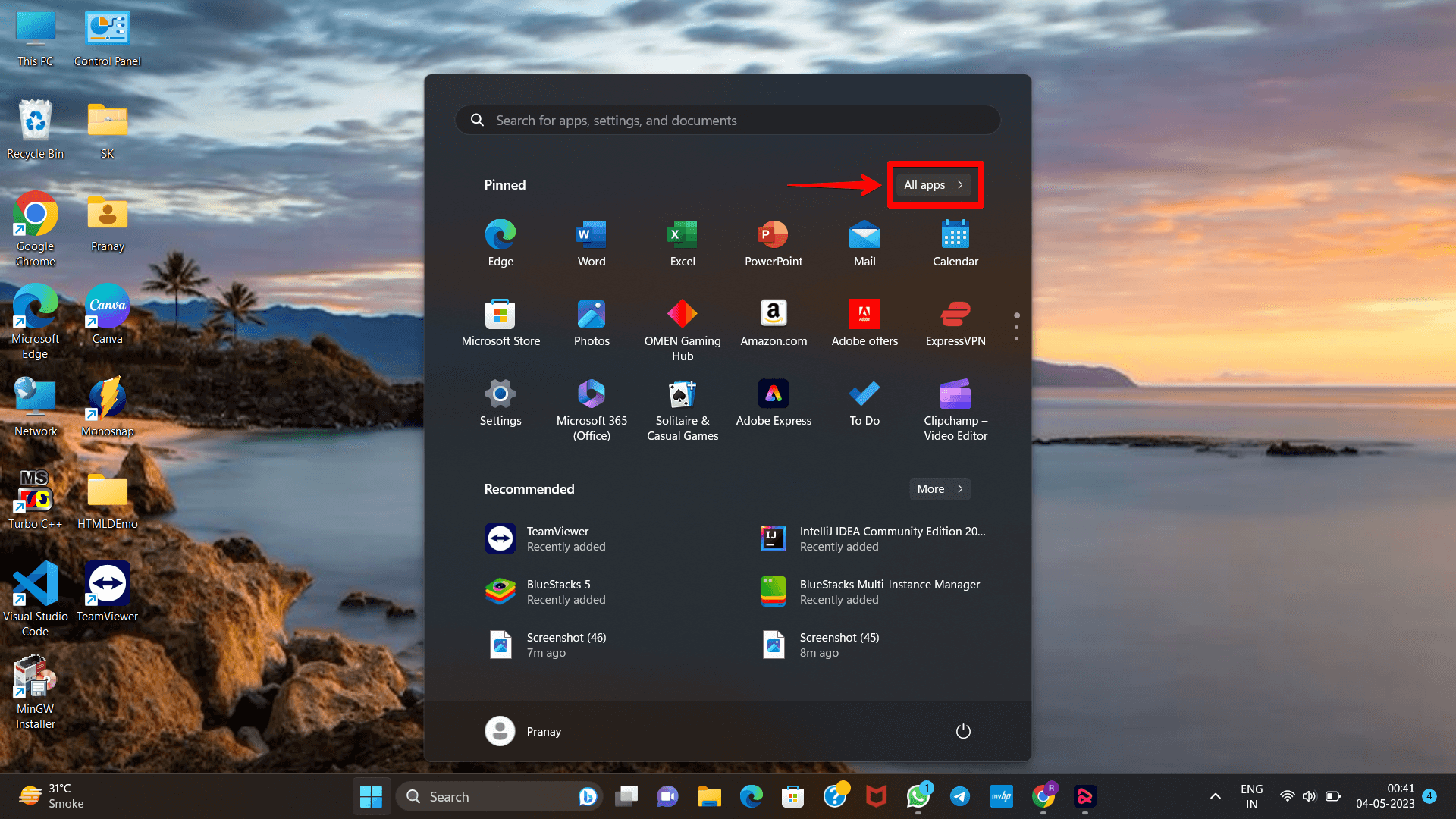Image resolution: width=1456 pixels, height=819 pixels.
Task: Select the SK folder on desktop
Action: click(108, 130)
